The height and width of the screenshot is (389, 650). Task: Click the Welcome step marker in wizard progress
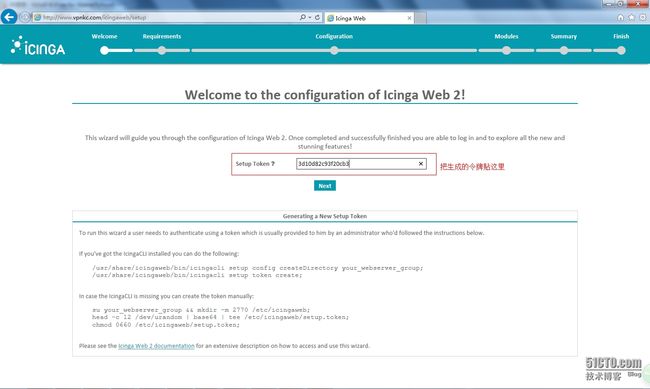[104, 51]
